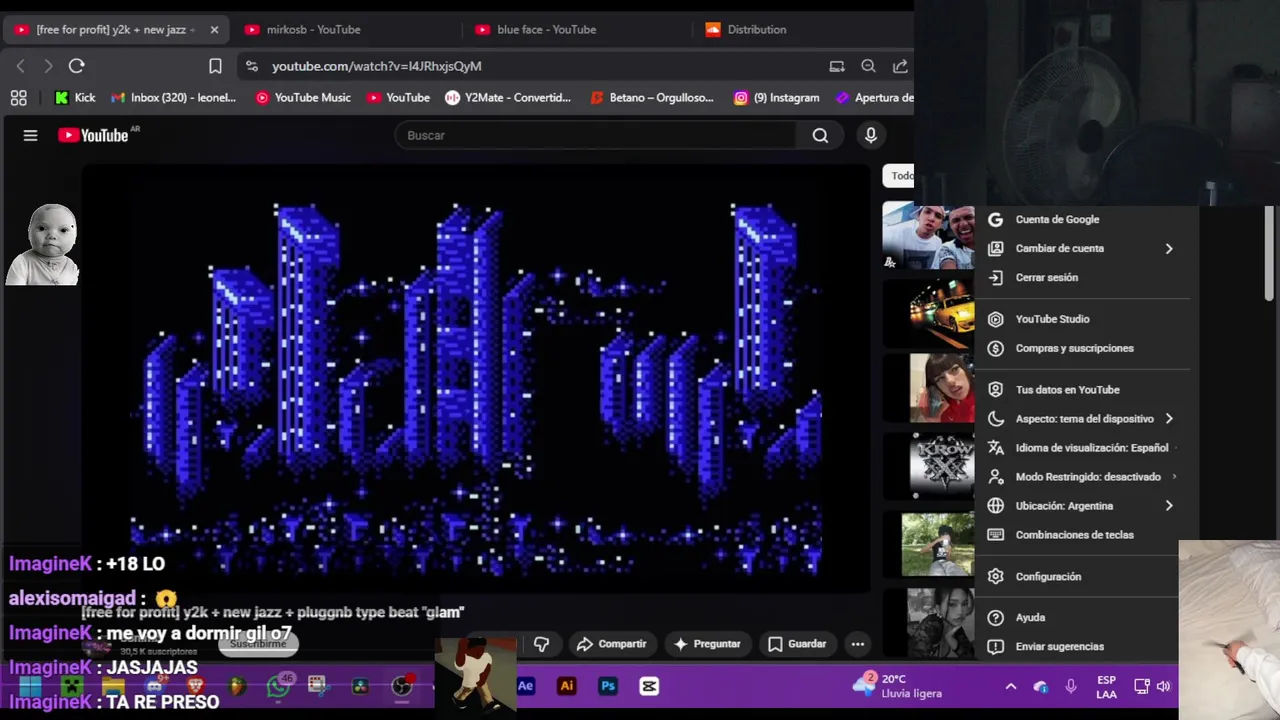
Task: Click the share page icon in address bar
Action: tap(900, 66)
